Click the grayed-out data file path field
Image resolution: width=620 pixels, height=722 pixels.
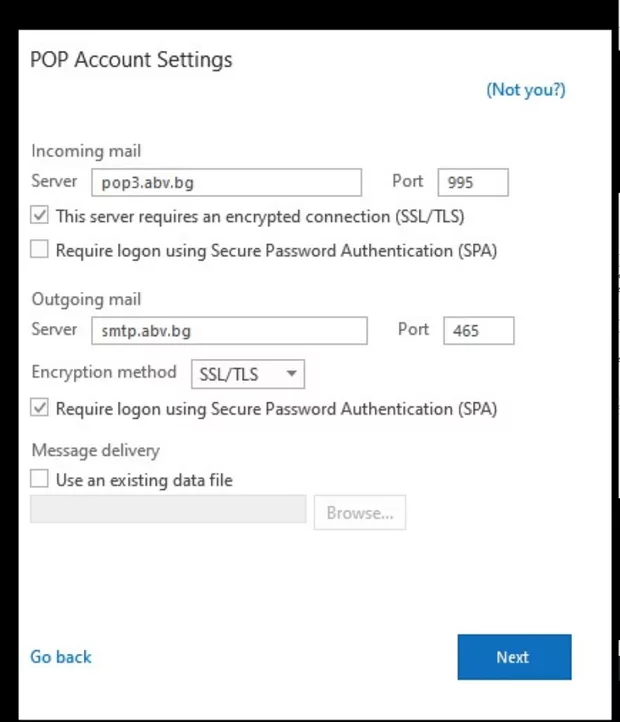tap(168, 512)
